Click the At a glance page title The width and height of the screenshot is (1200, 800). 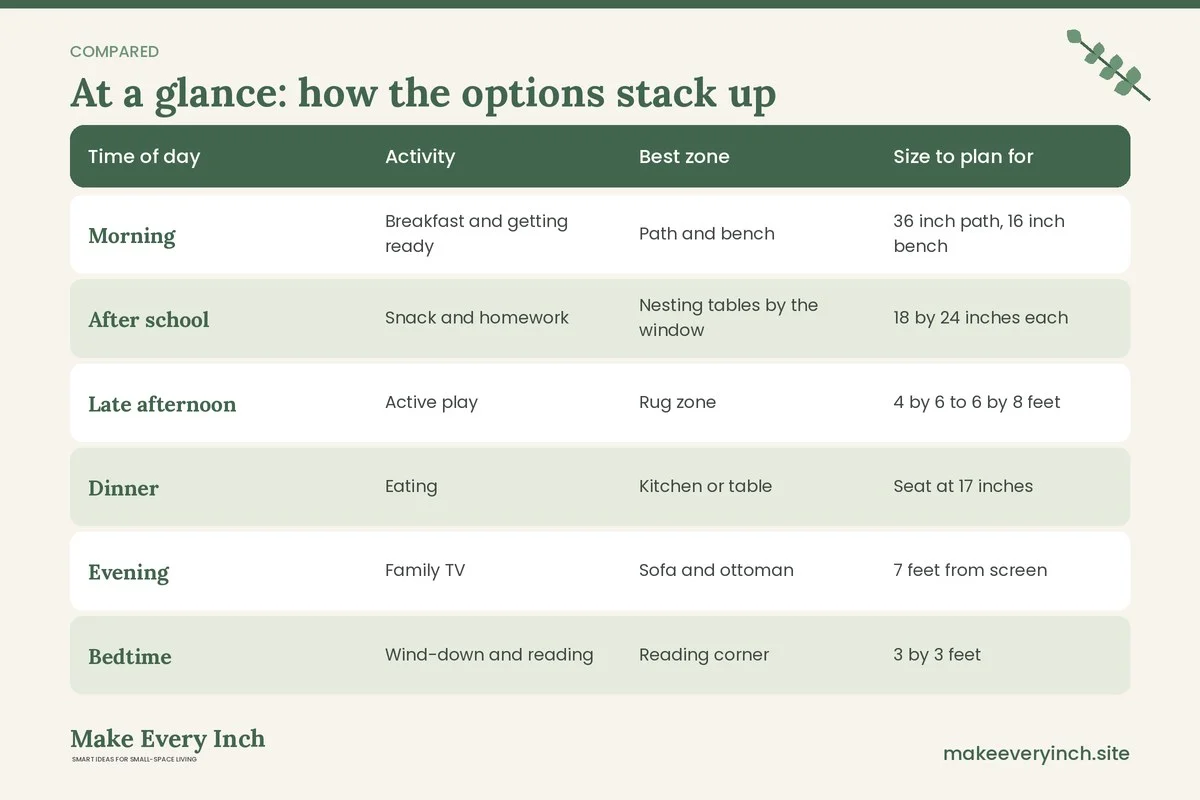[423, 93]
